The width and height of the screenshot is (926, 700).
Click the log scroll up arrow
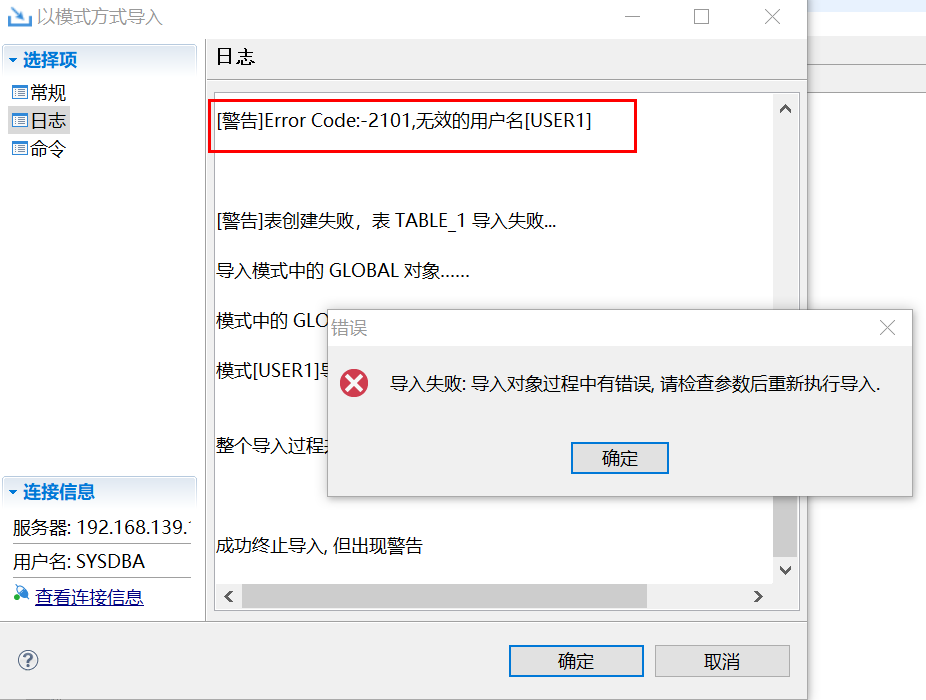click(x=785, y=109)
